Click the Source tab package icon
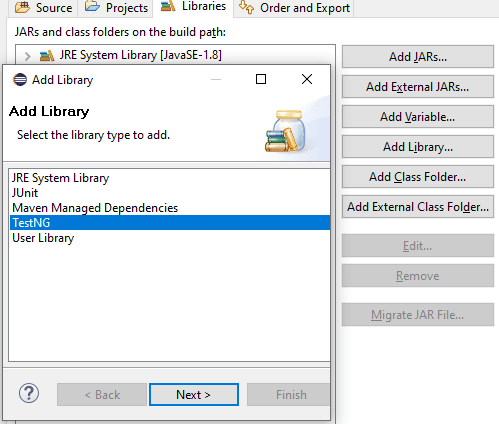Screen dimensions: 499x424 (23, 7)
